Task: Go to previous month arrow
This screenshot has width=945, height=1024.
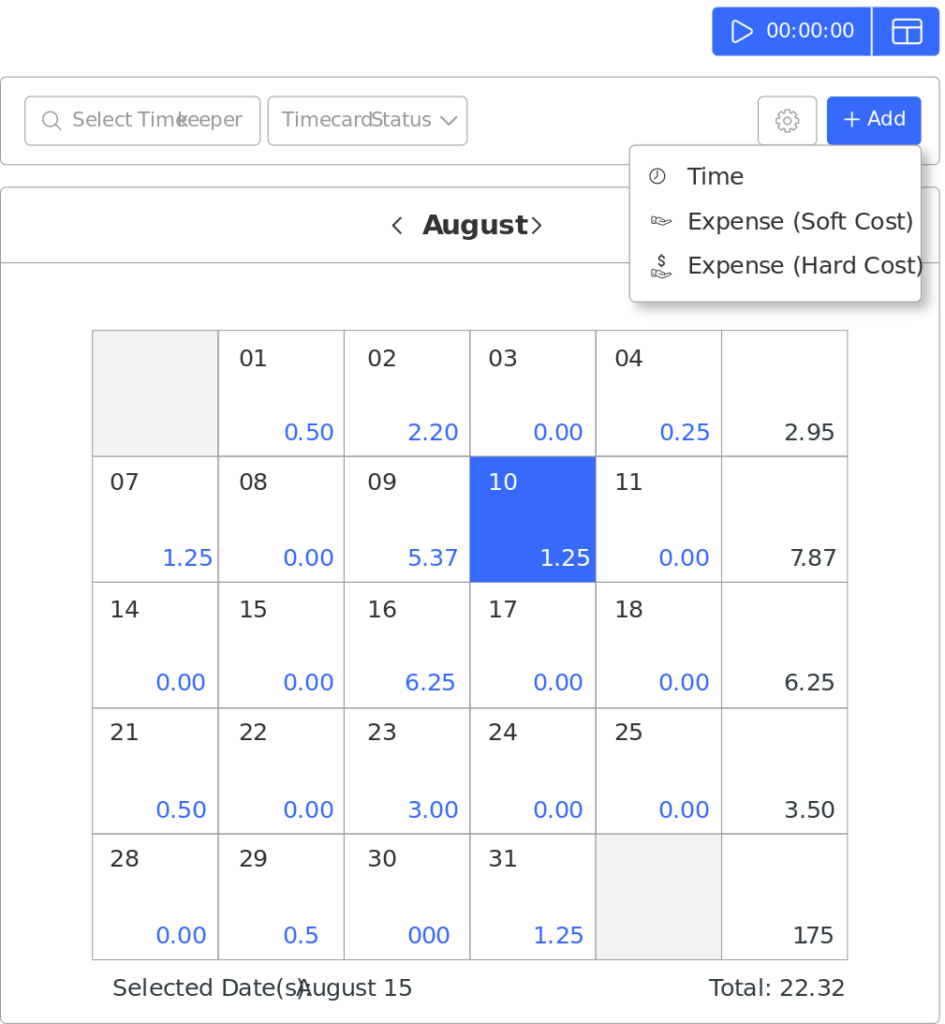Action: point(397,226)
